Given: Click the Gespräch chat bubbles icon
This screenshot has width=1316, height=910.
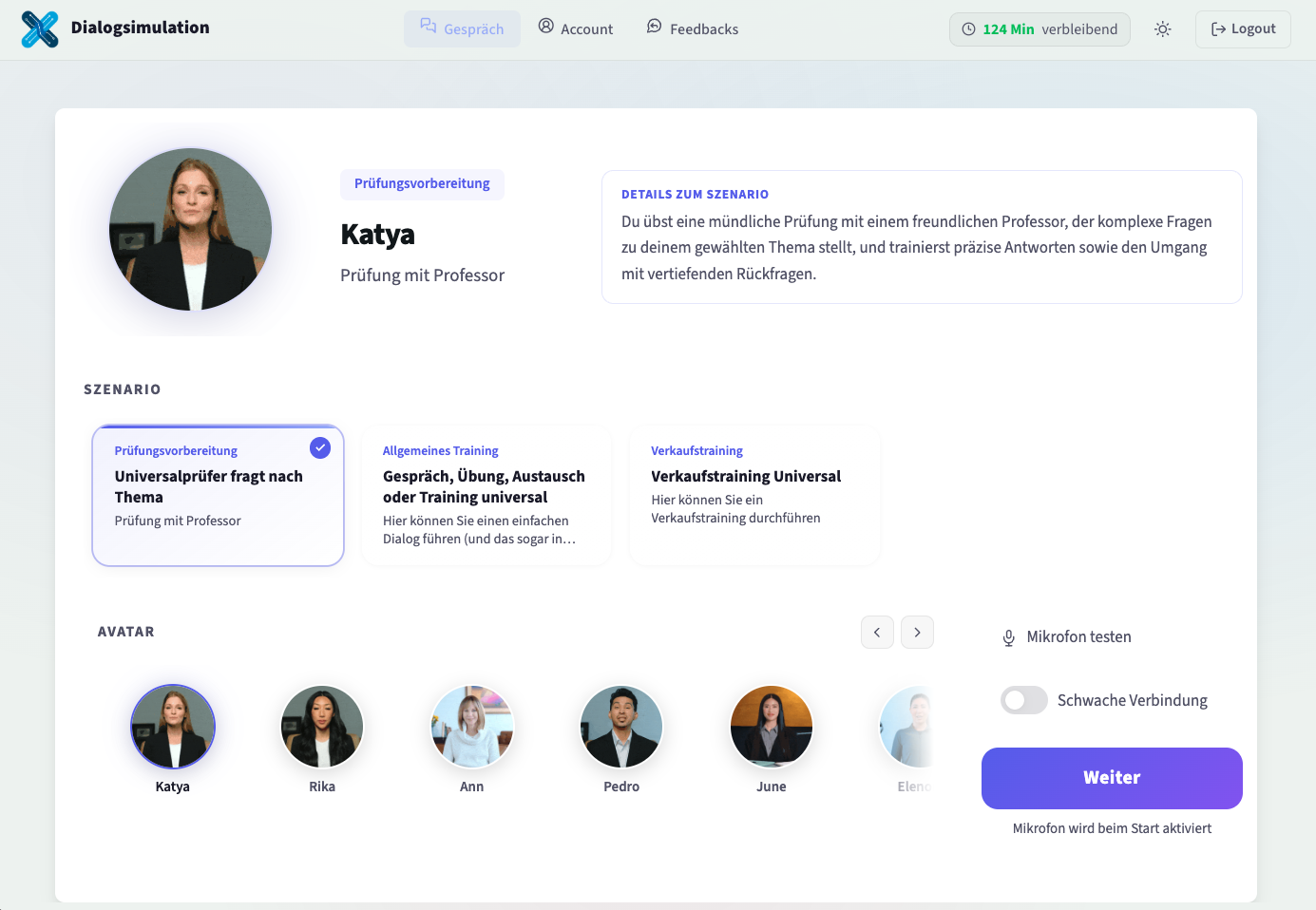Looking at the screenshot, I should 429,27.
